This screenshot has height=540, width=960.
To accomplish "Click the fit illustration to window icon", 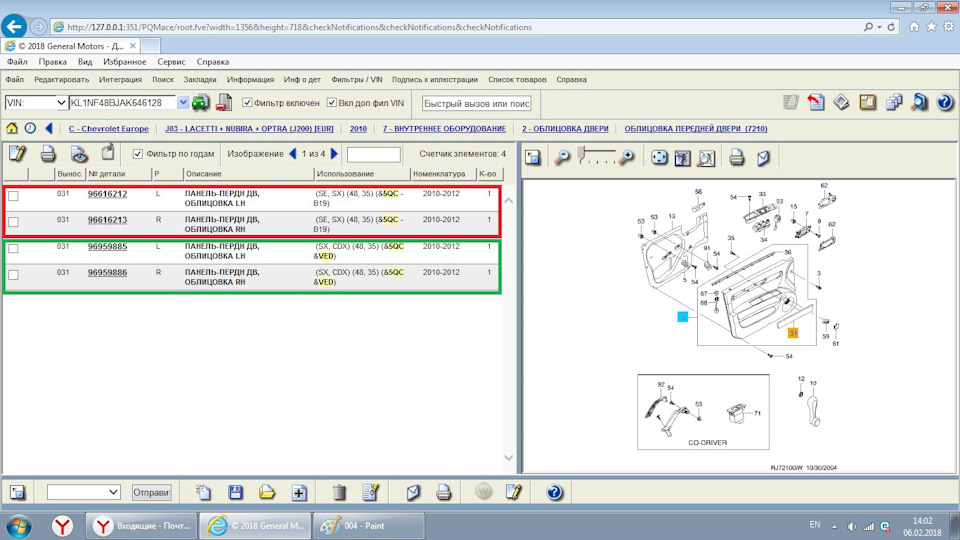I will pyautogui.click(x=682, y=158).
